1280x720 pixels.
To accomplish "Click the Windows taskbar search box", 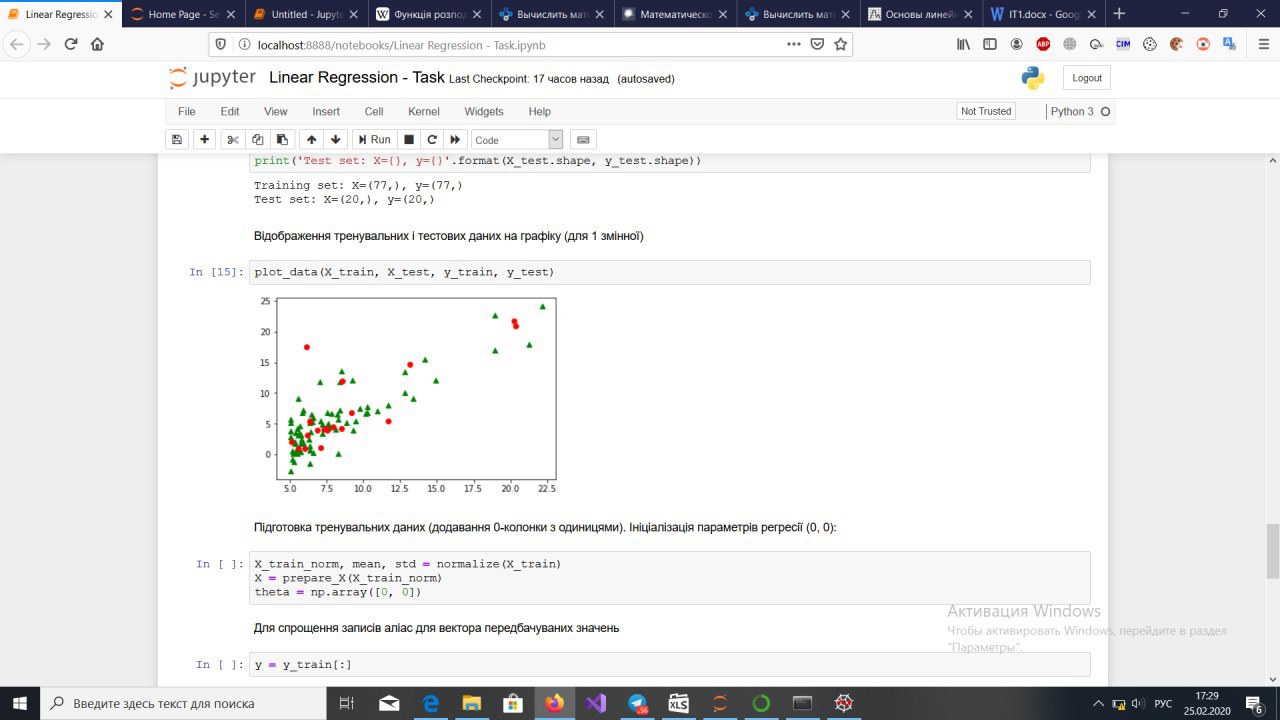I will [183, 703].
